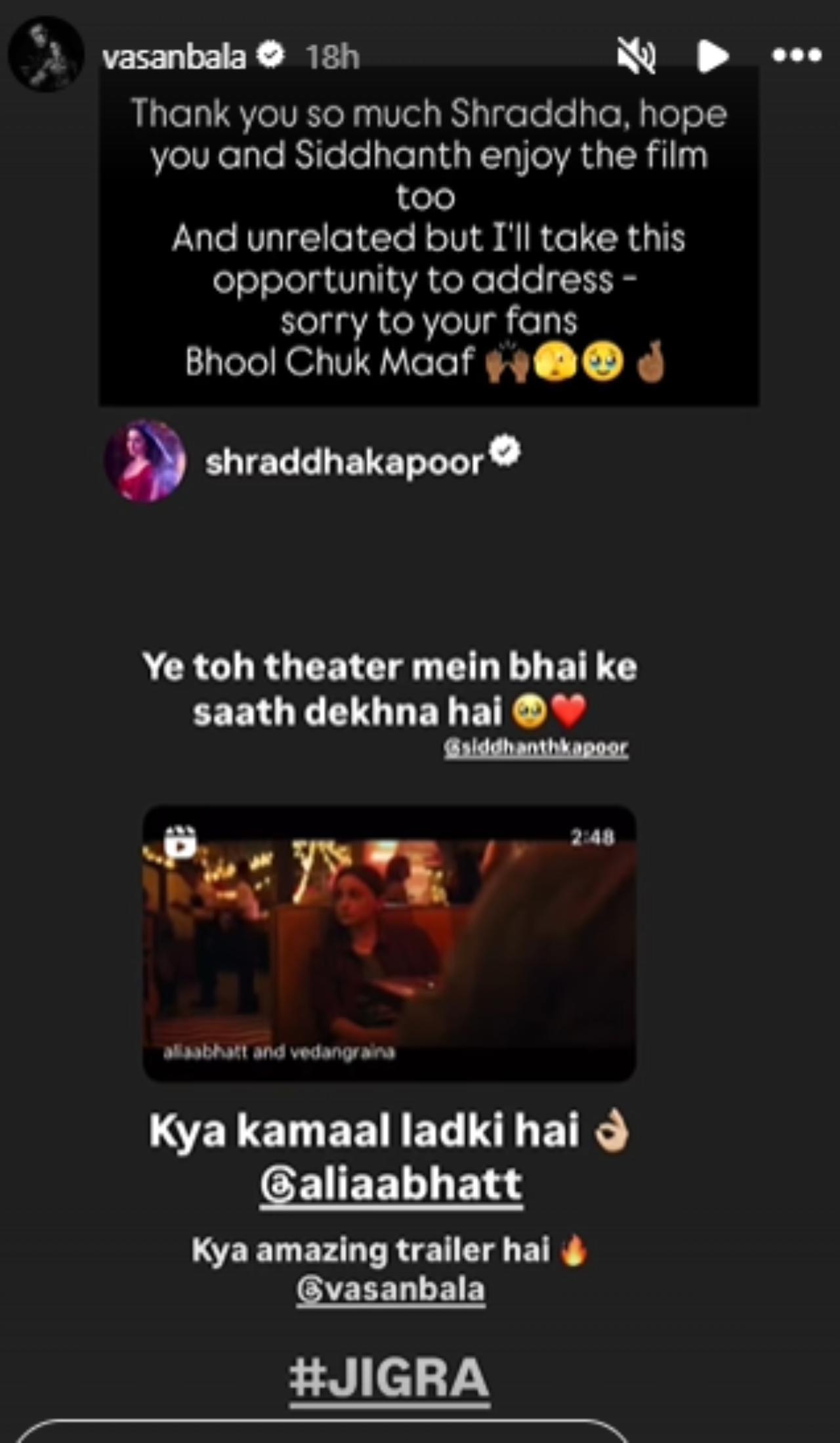This screenshot has width=840, height=1443.
Task: Open @siddhanthkapoor mention
Action: (536, 748)
